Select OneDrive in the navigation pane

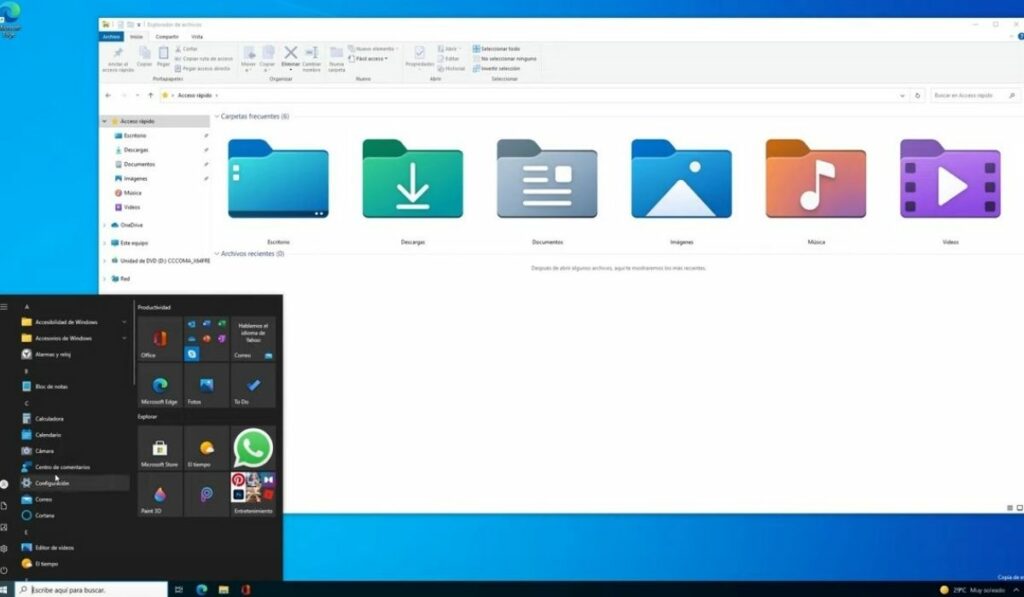(x=131, y=225)
